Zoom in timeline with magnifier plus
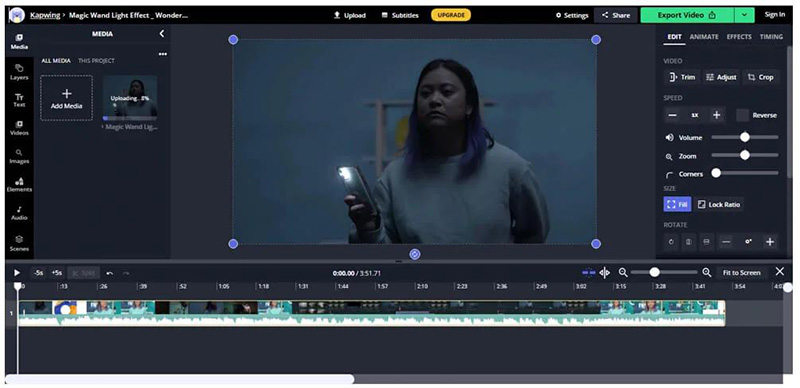Image resolution: width=800 pixels, height=388 pixels. pyautogui.click(x=707, y=273)
